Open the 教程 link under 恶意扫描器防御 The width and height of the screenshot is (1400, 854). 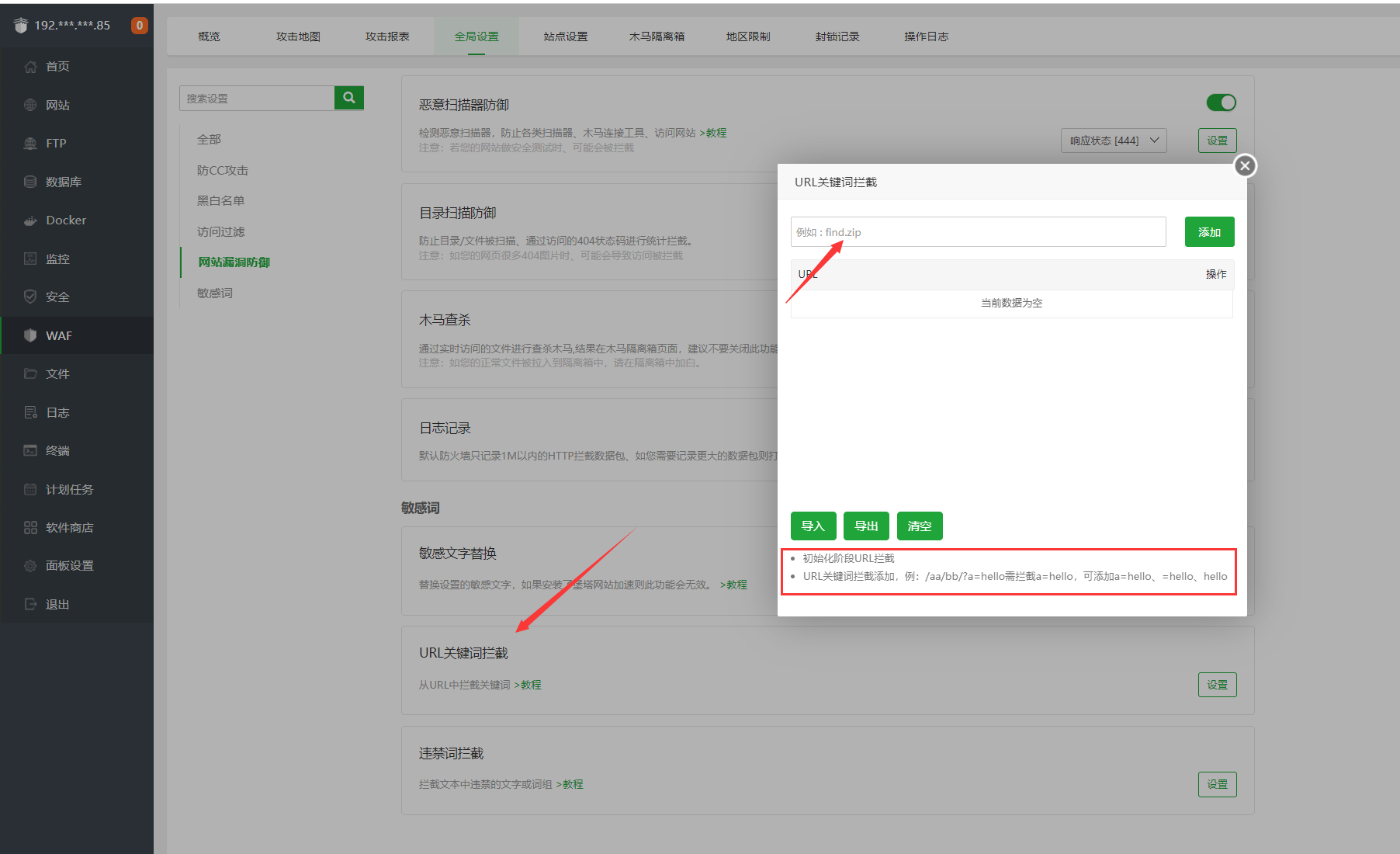coord(713,133)
